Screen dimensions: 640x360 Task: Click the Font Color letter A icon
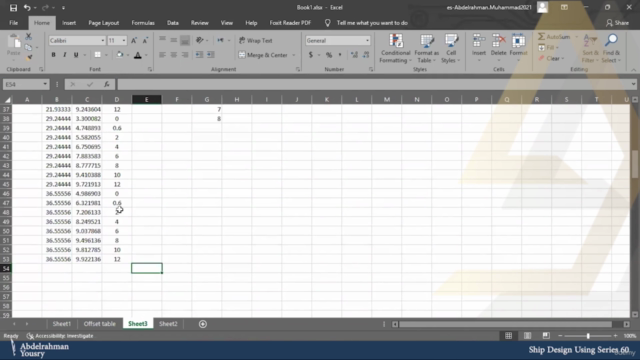[x=138, y=55]
